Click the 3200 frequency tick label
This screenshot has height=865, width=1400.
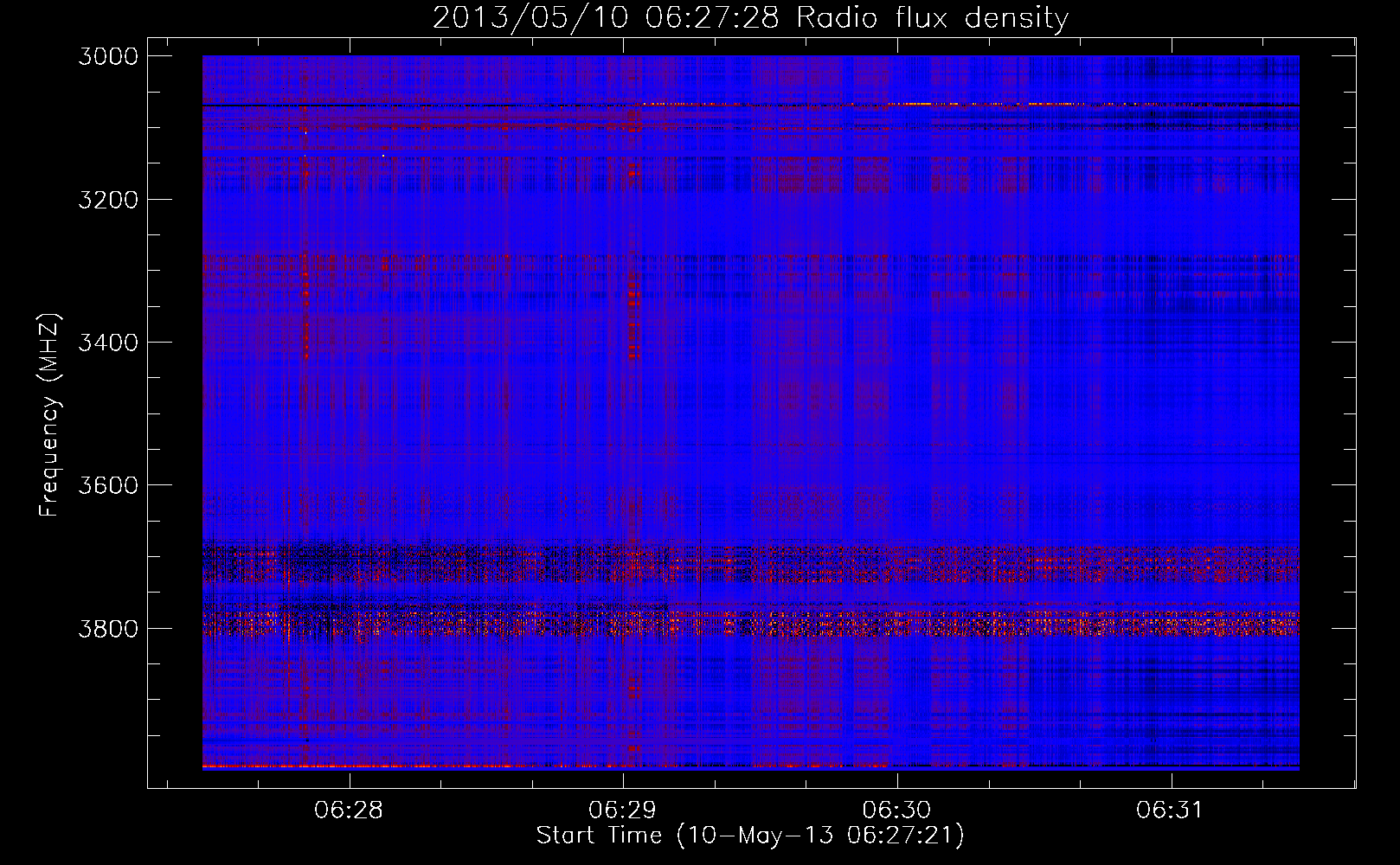pyautogui.click(x=108, y=200)
